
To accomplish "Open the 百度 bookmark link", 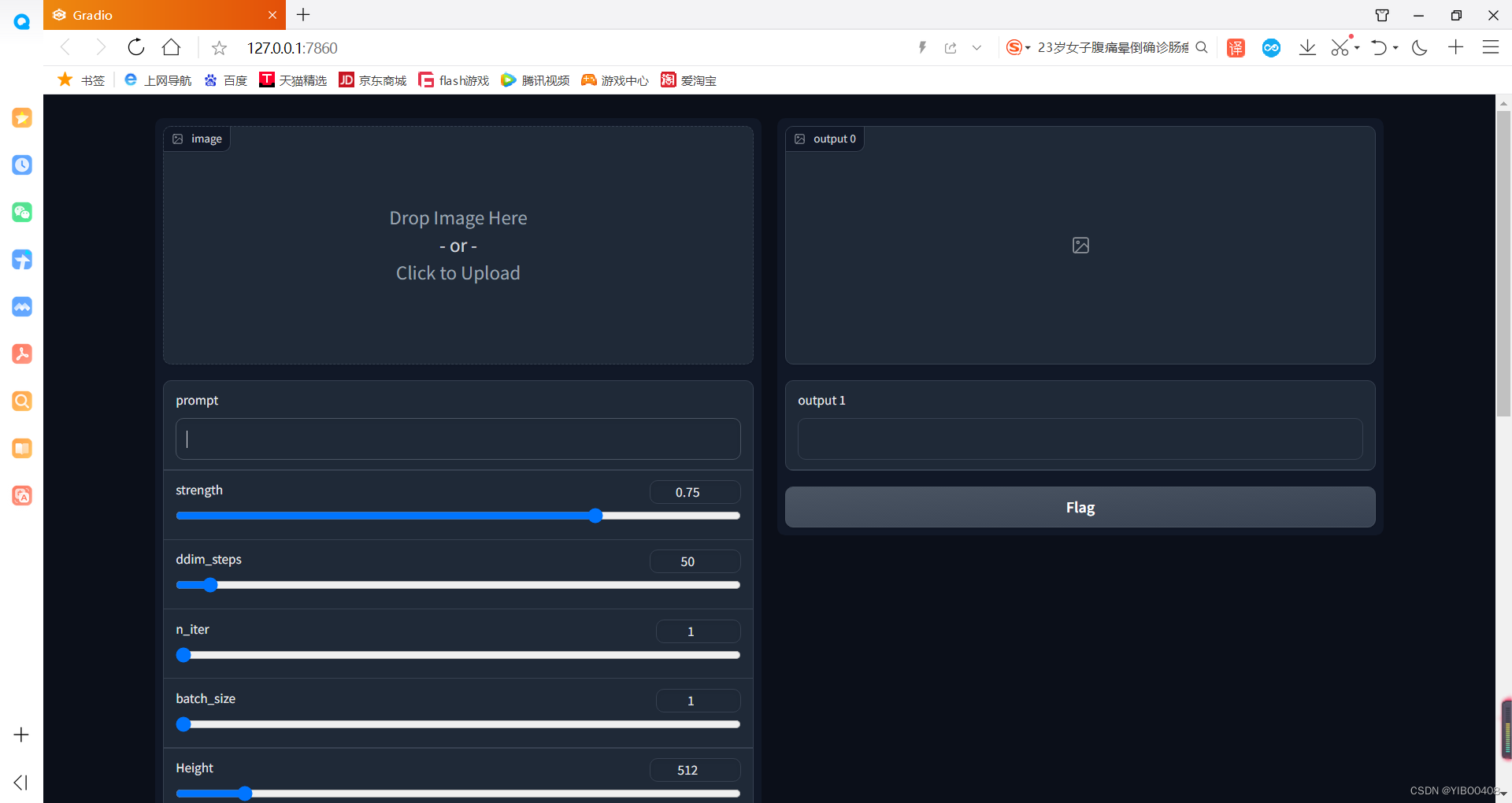I will pos(226,80).
